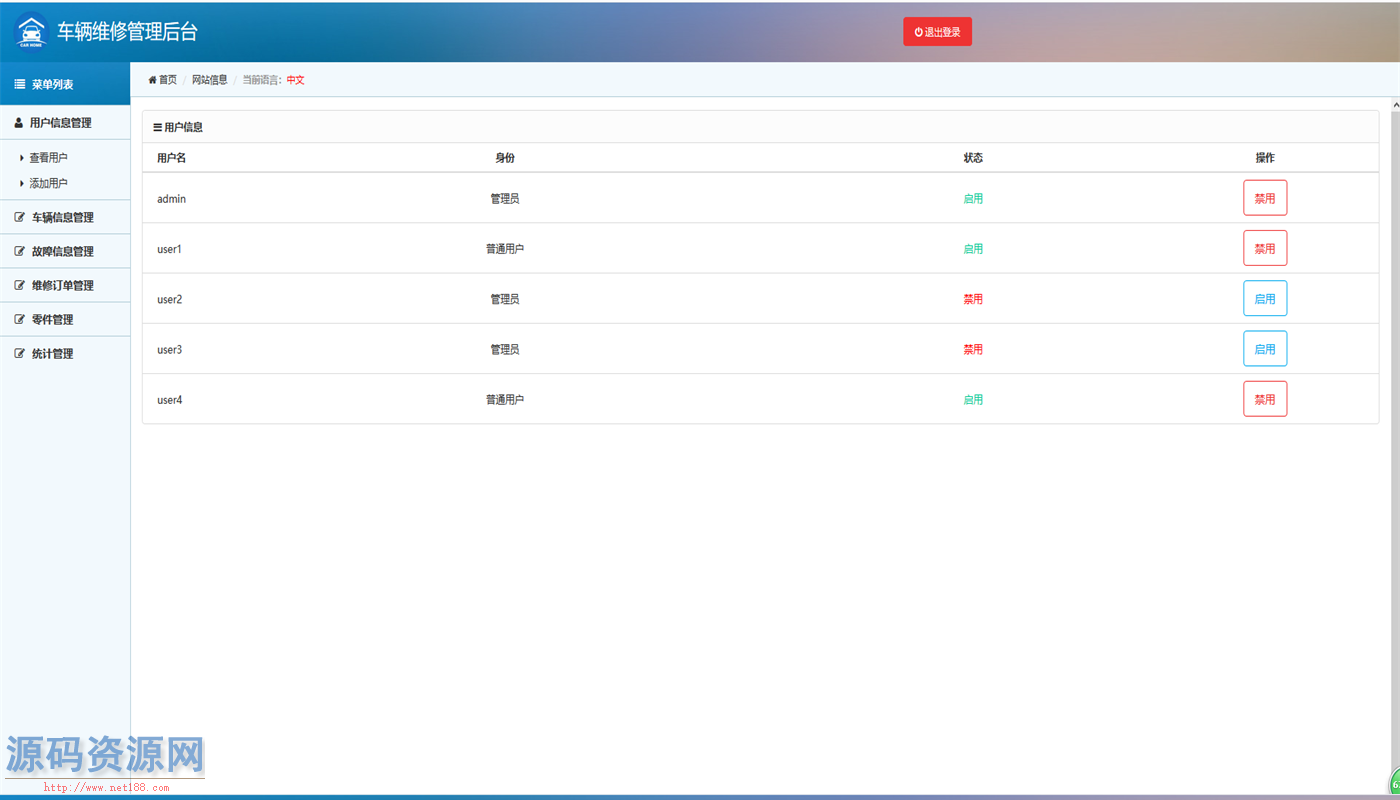Click the 当前语言 label
1400x800 pixels.
[263, 80]
